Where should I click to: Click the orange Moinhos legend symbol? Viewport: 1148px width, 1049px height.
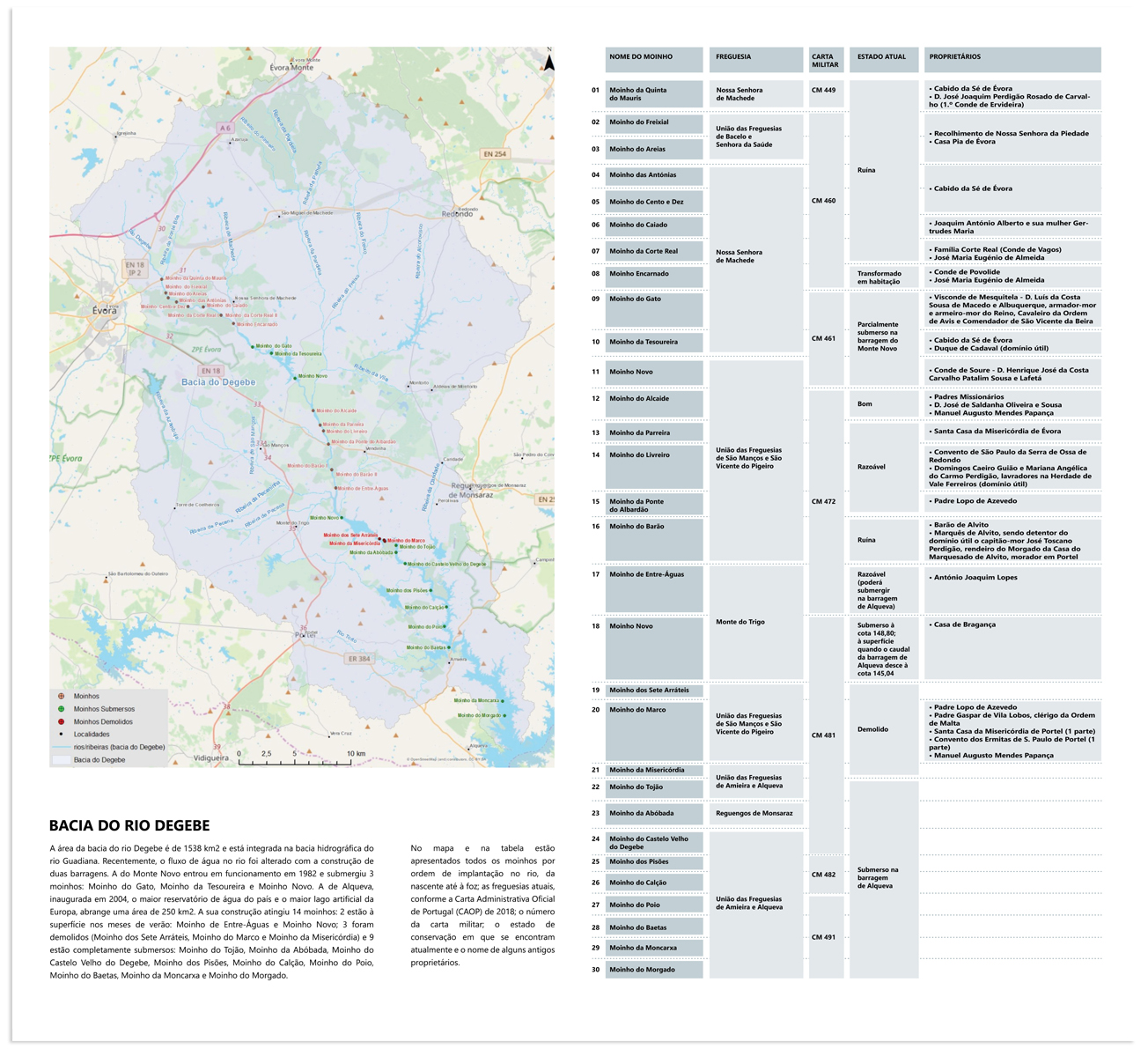click(x=61, y=696)
